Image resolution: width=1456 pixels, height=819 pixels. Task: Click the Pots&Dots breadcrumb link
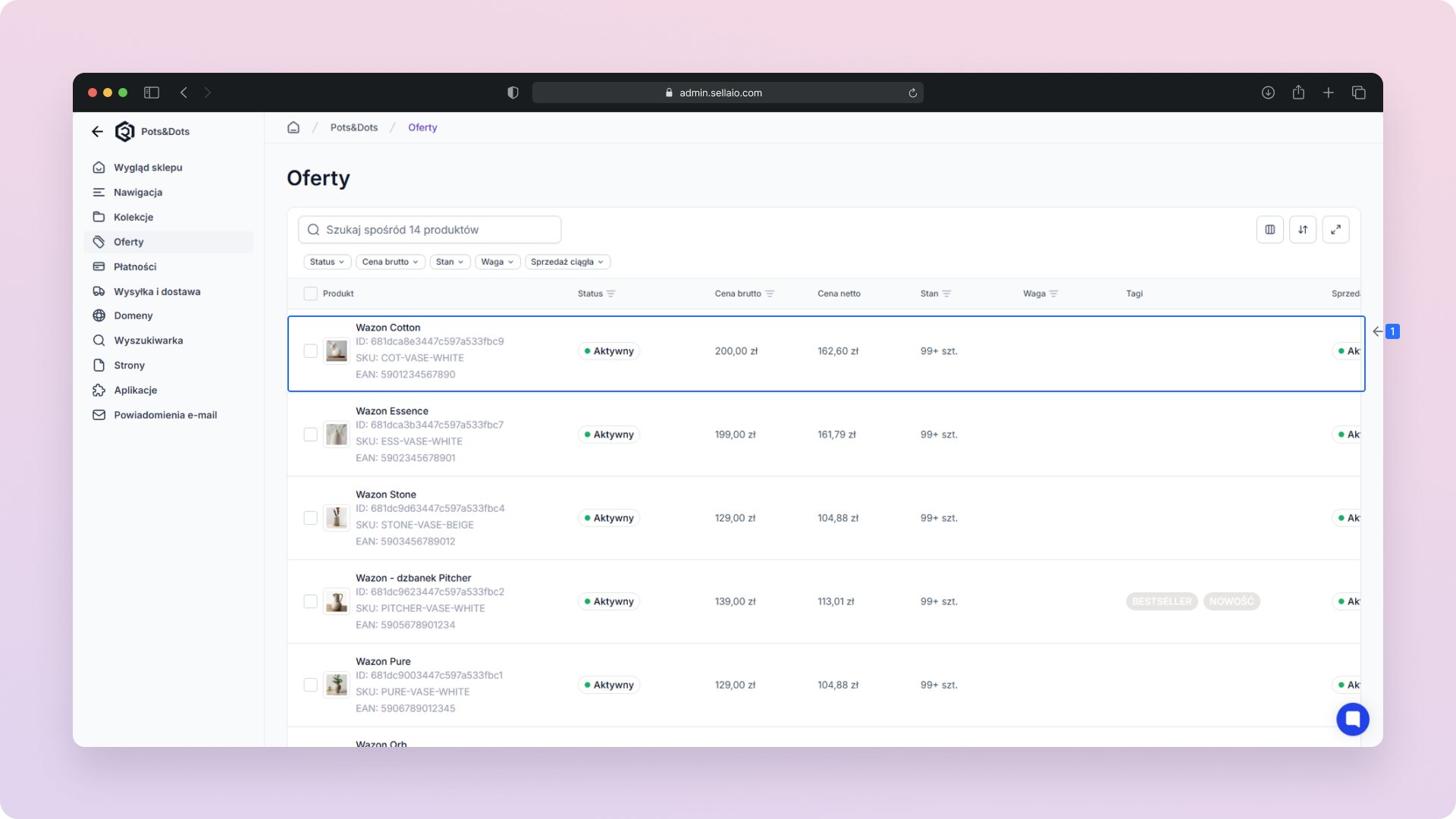pyautogui.click(x=353, y=127)
